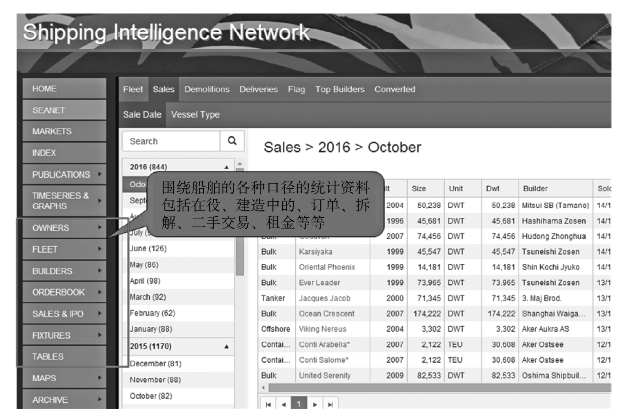This screenshot has height=418, width=625.
Task: Open the SEANET sidebar item
Action: (x=65, y=110)
